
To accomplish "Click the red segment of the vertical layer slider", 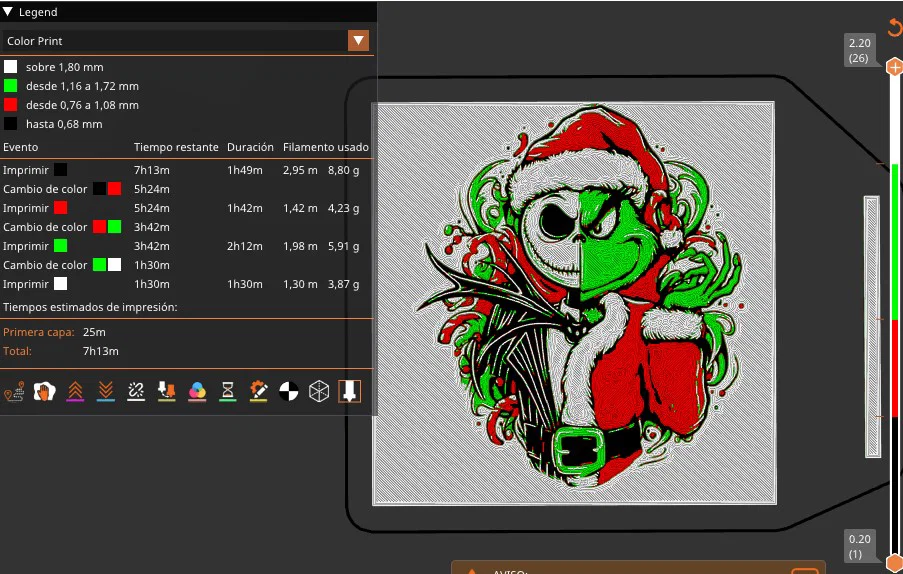I will [895, 368].
